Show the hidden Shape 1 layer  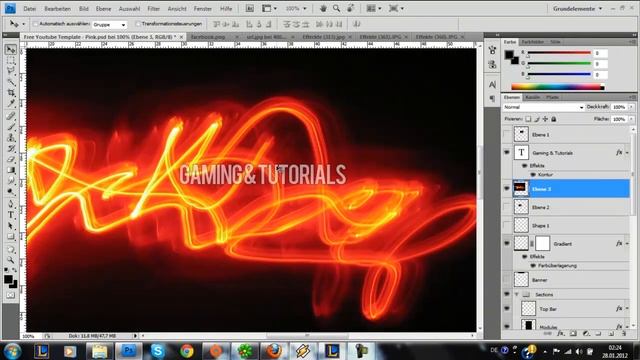pyautogui.click(x=507, y=225)
